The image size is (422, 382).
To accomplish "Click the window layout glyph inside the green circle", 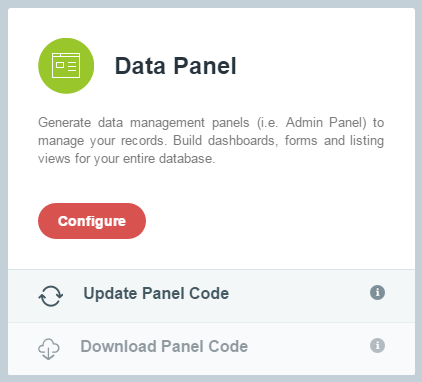I will tap(66, 65).
